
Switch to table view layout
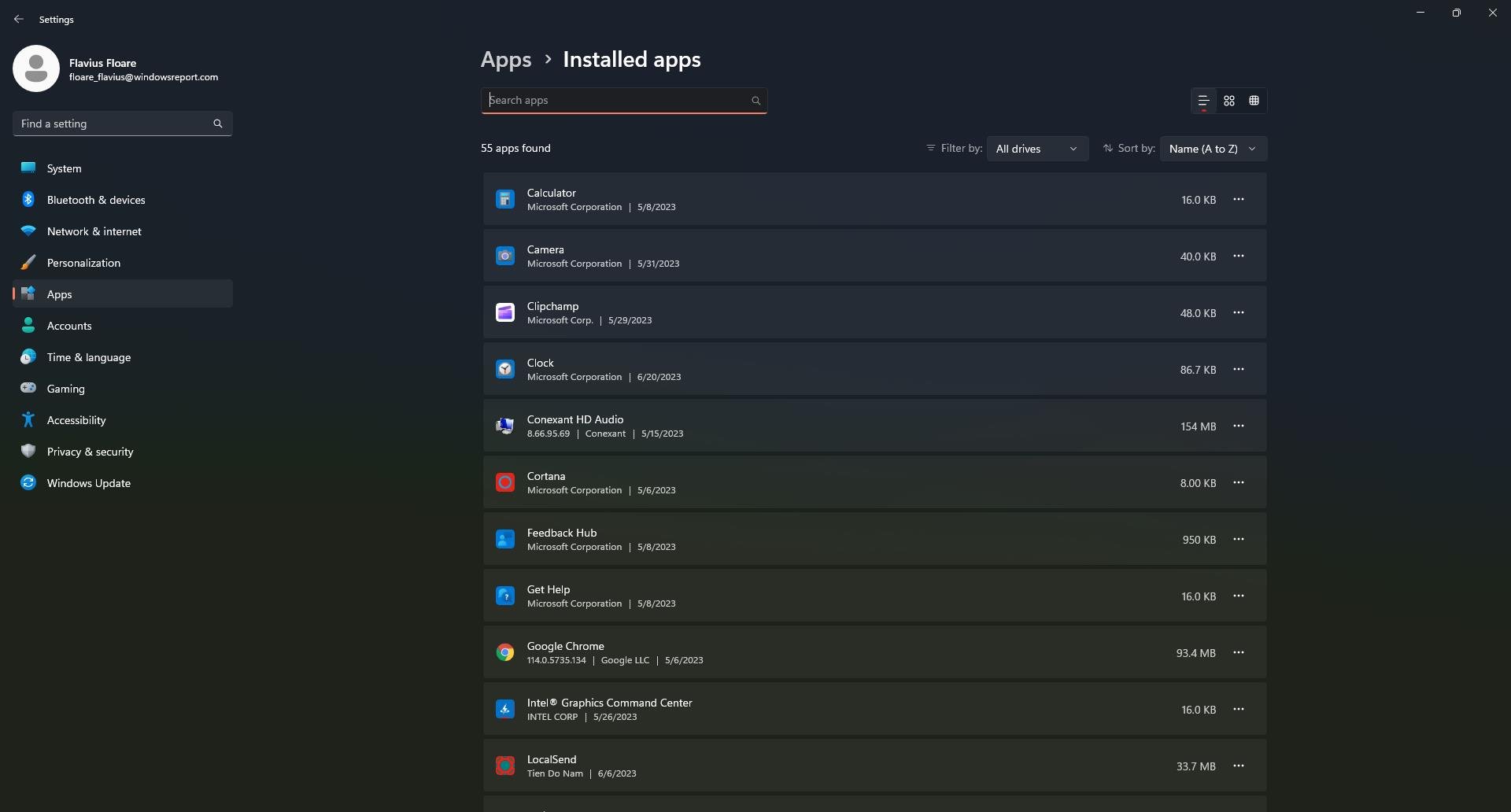(x=1254, y=101)
